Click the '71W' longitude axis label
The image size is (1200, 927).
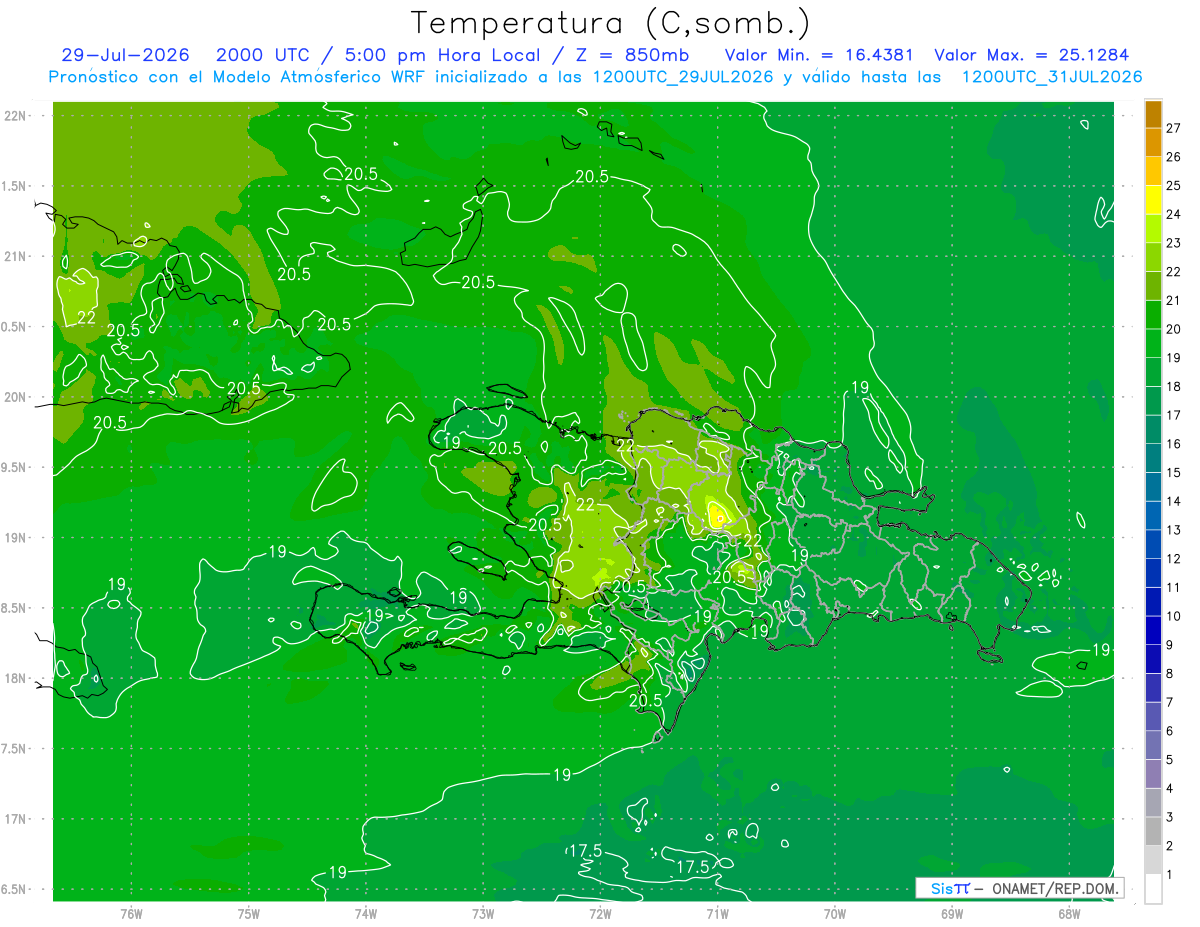tap(717, 913)
